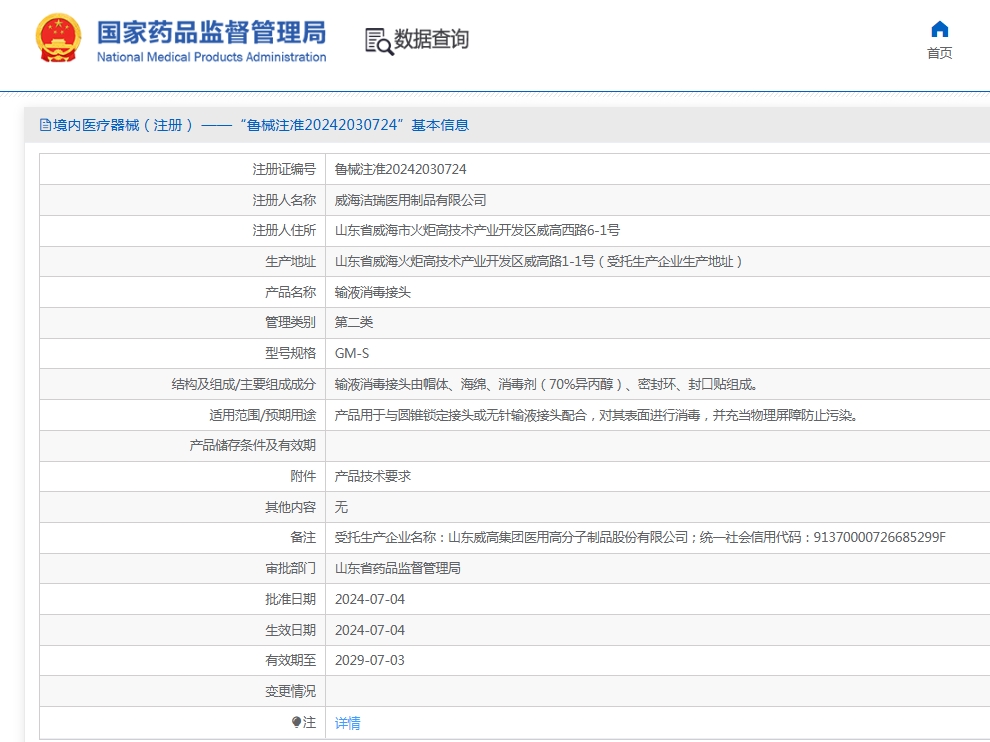Click the 注册人名称 row label
This screenshot has width=990, height=742.
(x=284, y=200)
